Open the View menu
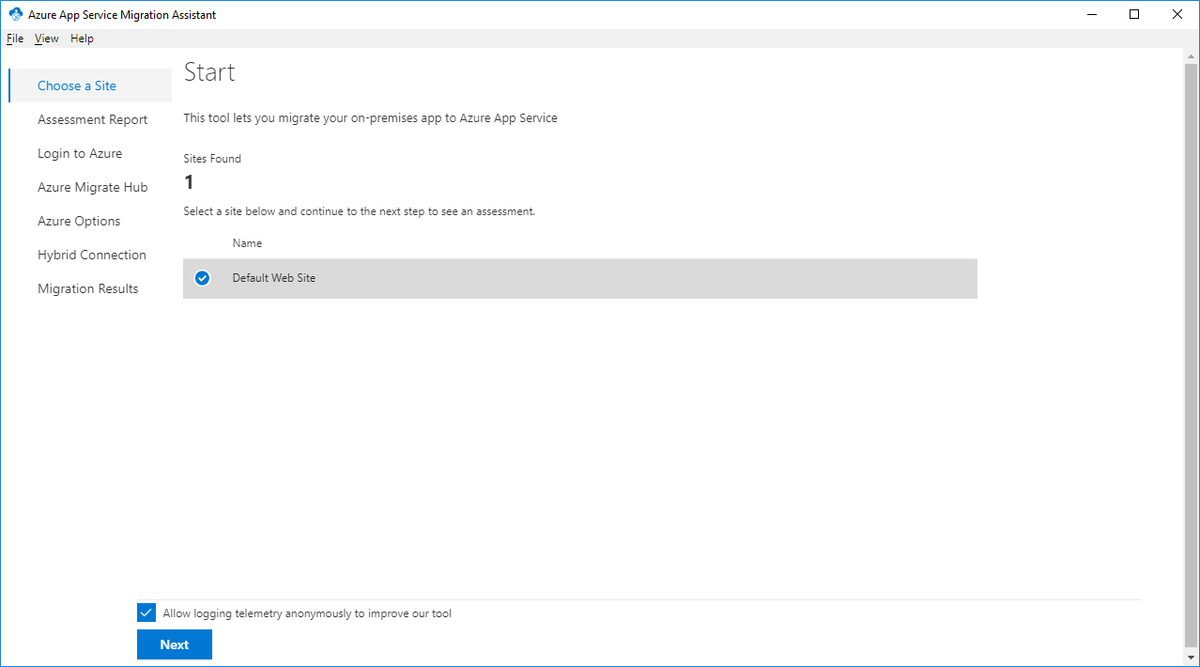The width and height of the screenshot is (1200, 667). pos(46,38)
